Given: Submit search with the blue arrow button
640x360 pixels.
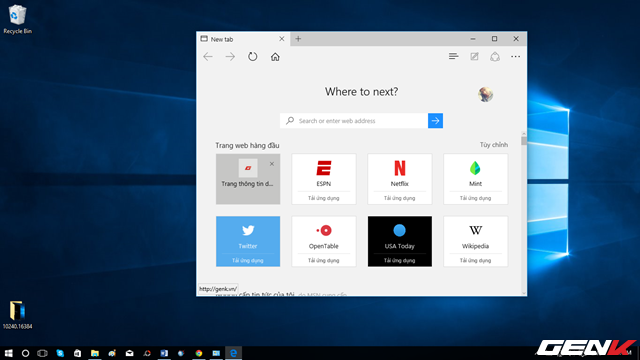Looking at the screenshot, I should pyautogui.click(x=436, y=121).
